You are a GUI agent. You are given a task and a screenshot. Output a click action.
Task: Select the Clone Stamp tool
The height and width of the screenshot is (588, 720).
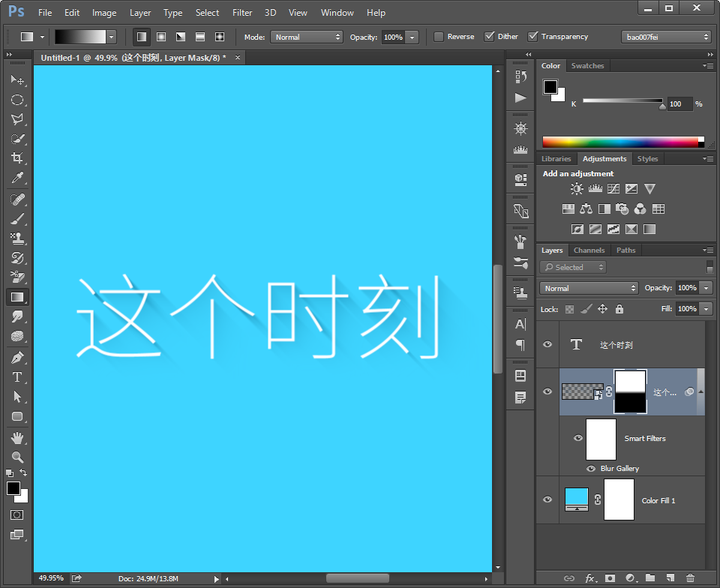tap(17, 238)
